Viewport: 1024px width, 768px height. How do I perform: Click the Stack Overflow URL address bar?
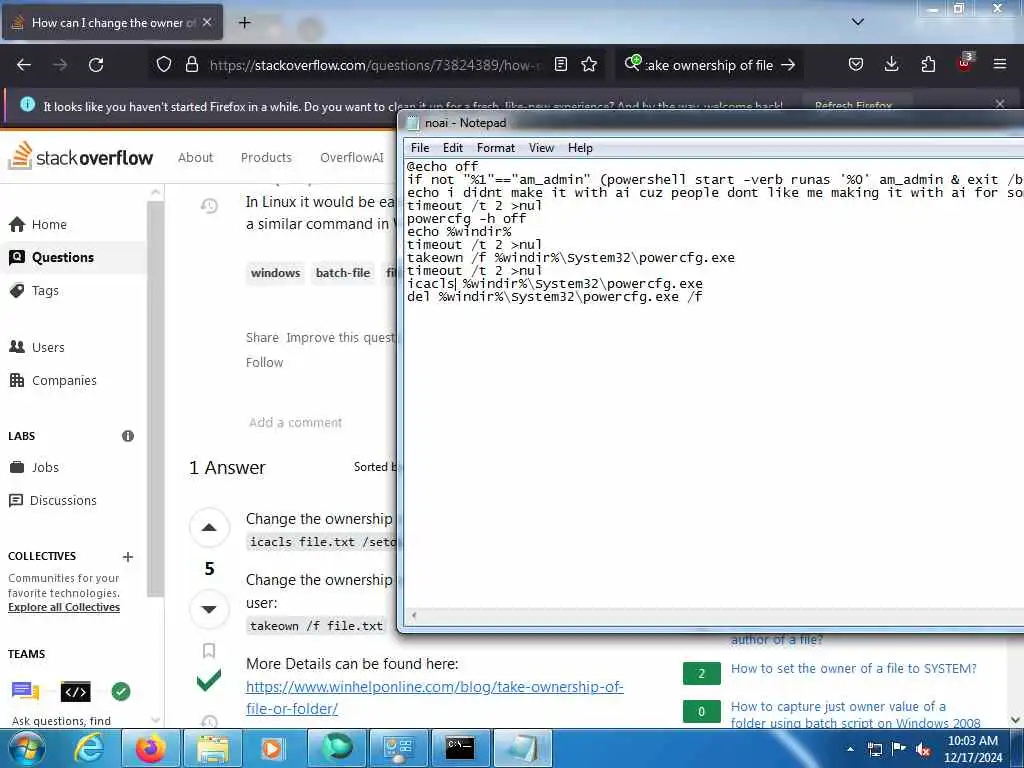click(x=376, y=65)
